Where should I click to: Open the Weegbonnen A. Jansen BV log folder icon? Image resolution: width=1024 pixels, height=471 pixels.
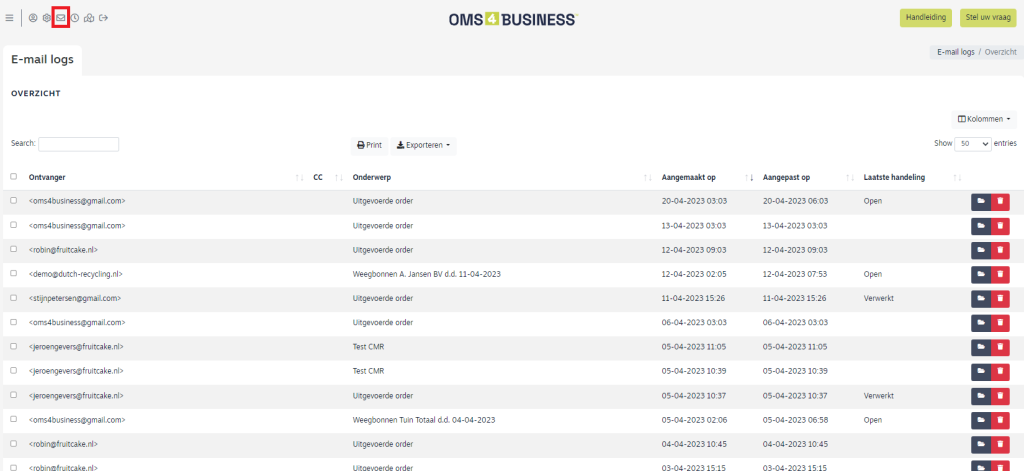click(981, 273)
